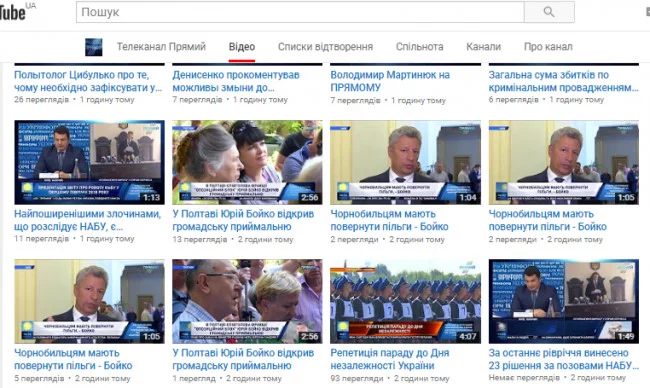650x388 pixels.
Task: Open the Списки відтворення tab
Action: [x=325, y=47]
